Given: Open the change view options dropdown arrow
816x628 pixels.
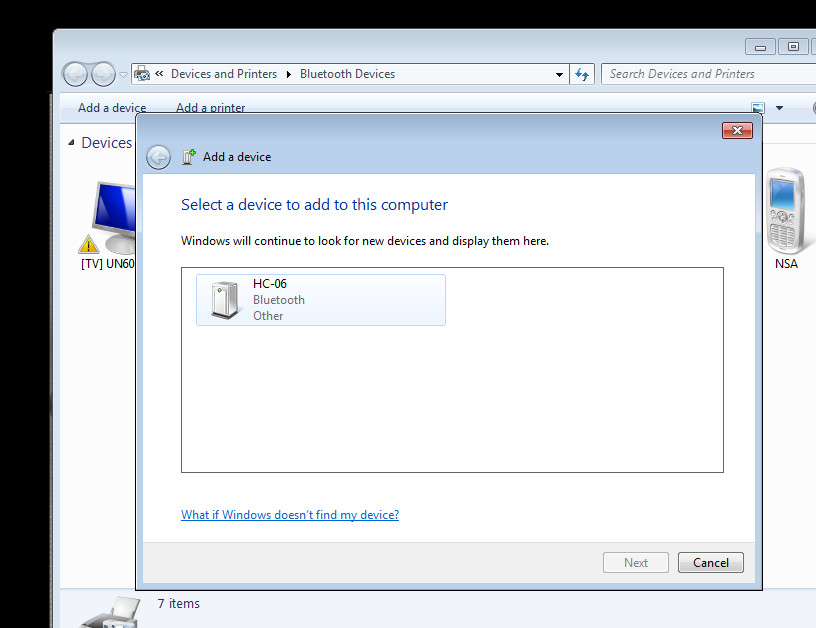Looking at the screenshot, I should click(x=779, y=108).
